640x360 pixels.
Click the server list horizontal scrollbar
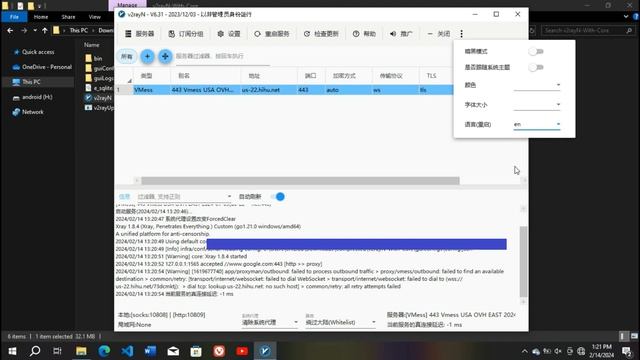(300, 180)
